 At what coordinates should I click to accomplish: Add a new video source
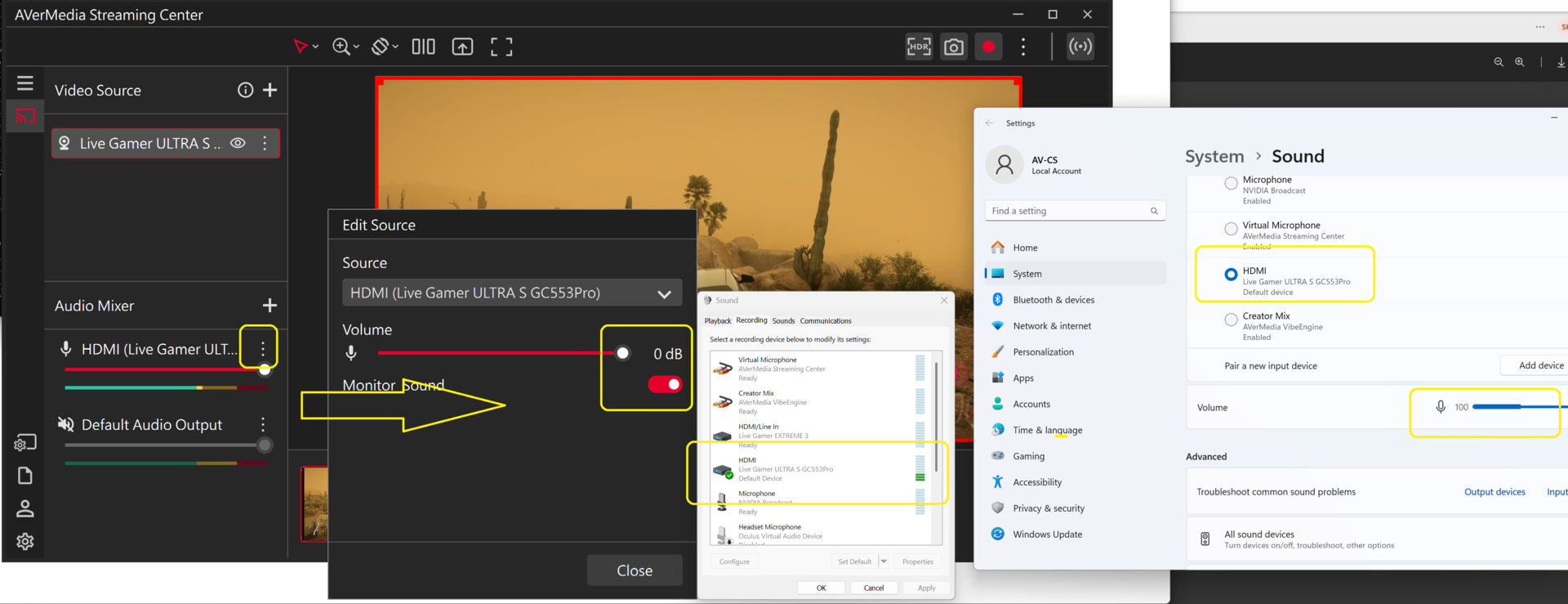point(270,90)
